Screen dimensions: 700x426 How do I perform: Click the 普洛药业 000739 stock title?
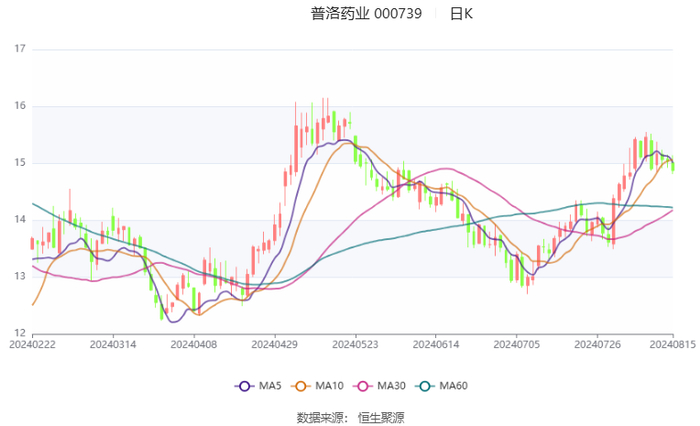pyautogui.click(x=366, y=14)
